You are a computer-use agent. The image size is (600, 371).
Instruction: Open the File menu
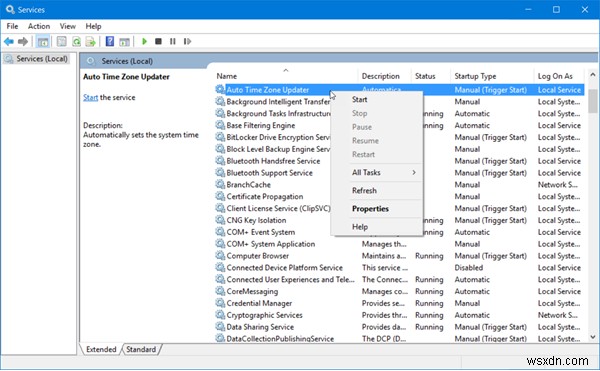point(12,26)
